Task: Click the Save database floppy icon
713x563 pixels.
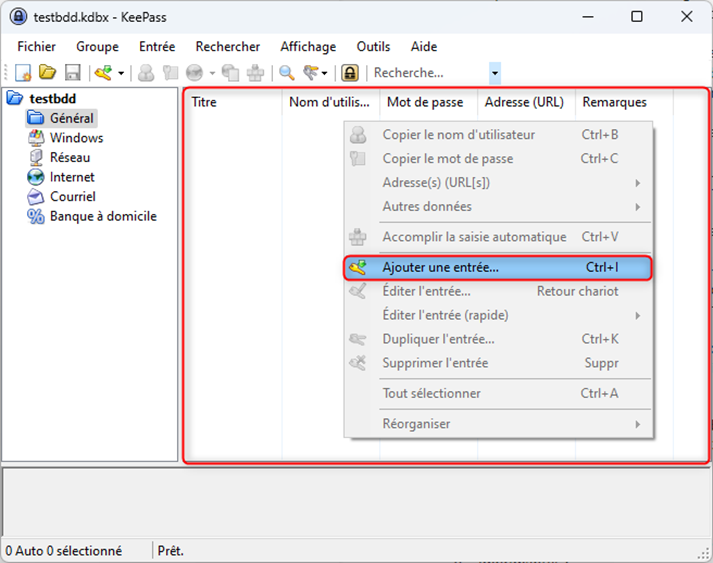Action: [72, 72]
